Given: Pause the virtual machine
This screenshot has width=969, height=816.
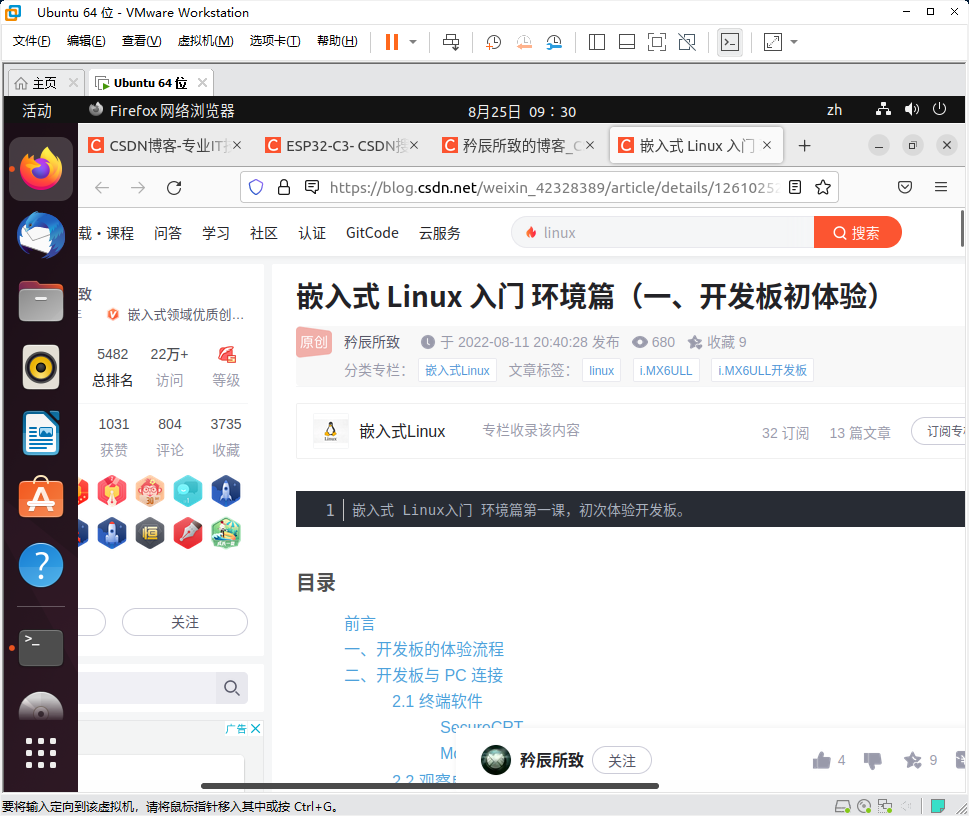Looking at the screenshot, I should [x=392, y=42].
